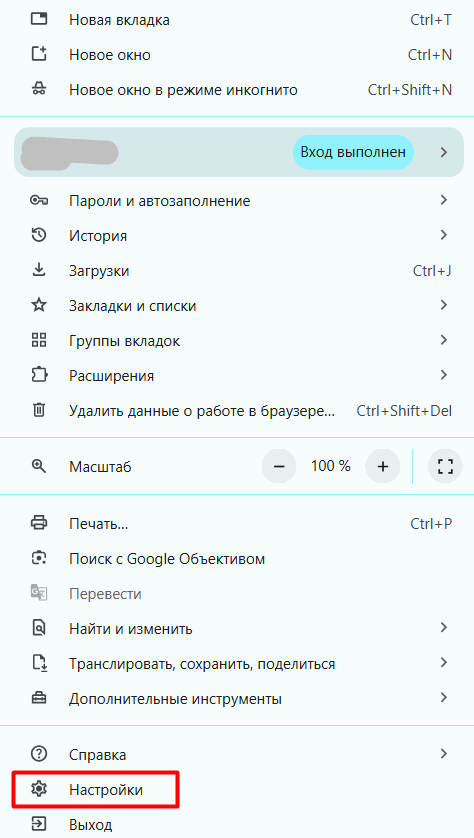
Task: Click the Ctrl+J shortcut text
Action: point(432,271)
